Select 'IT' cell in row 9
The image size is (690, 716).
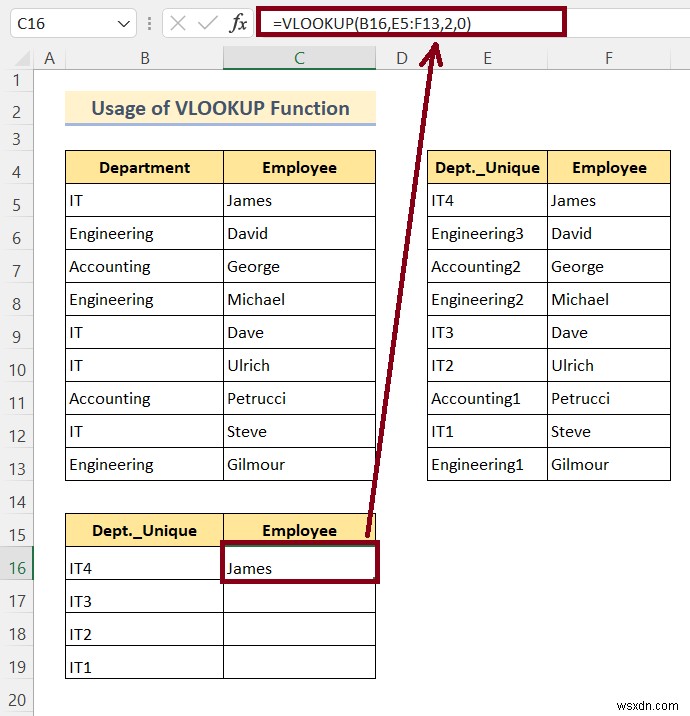click(x=144, y=332)
